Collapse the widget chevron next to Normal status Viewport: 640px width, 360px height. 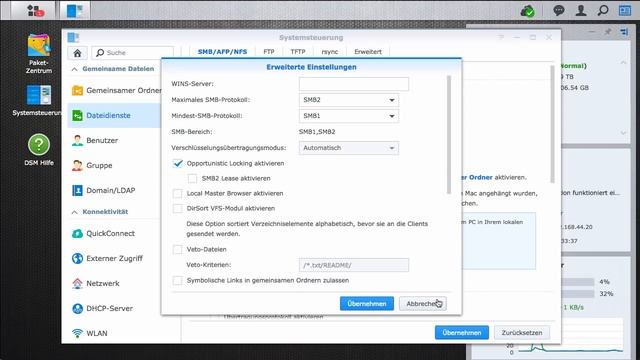623,62
